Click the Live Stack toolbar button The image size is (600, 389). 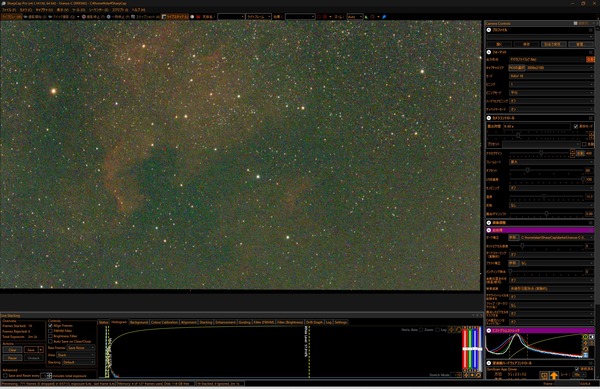(x=175, y=17)
